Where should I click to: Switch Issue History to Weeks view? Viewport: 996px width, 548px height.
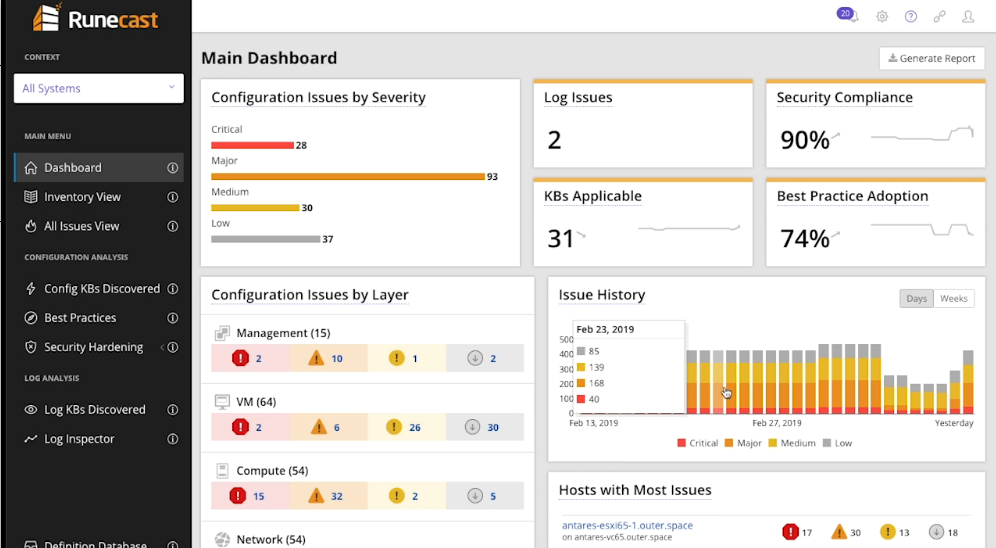click(x=953, y=298)
